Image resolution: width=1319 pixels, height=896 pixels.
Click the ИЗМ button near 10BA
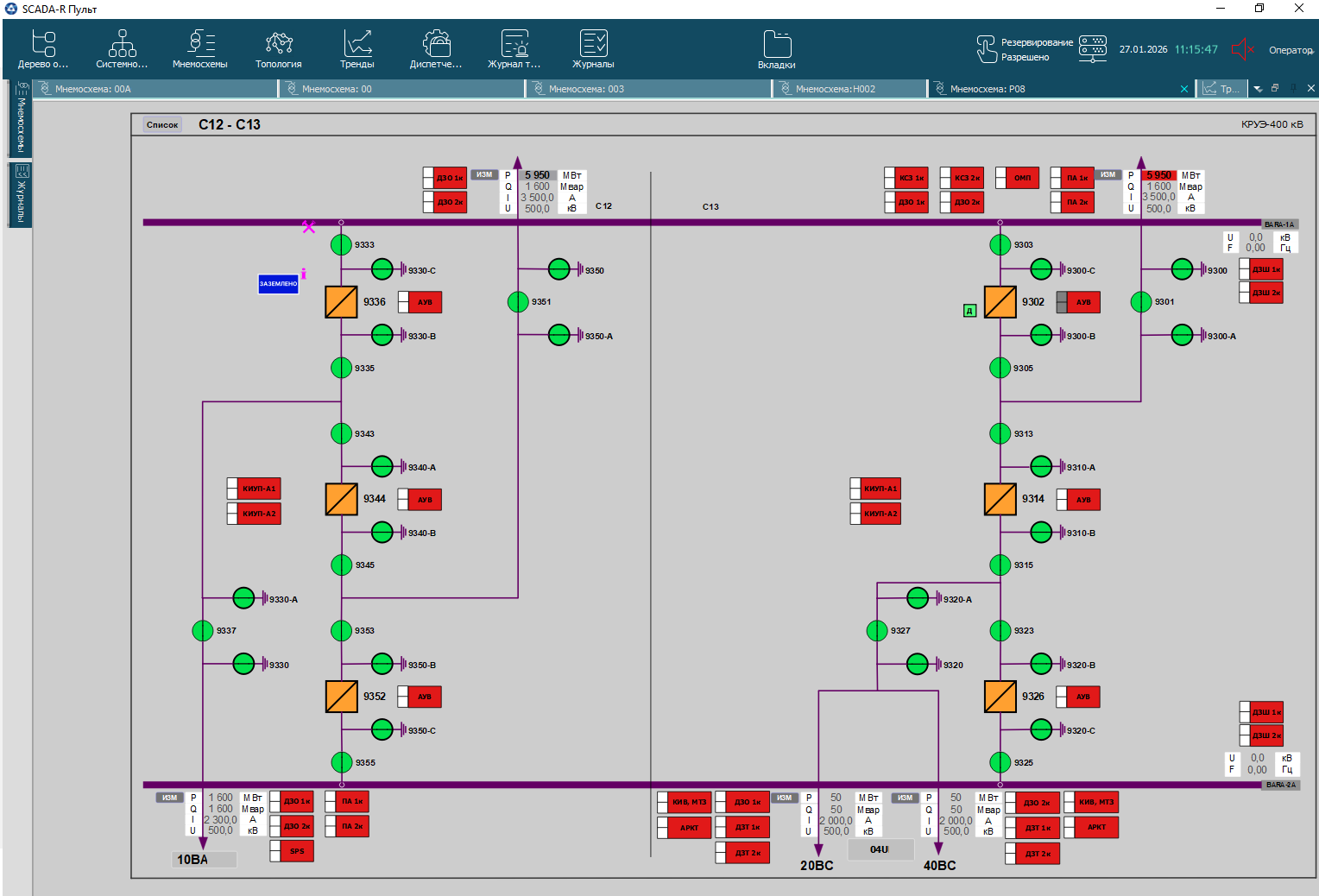click(x=169, y=798)
